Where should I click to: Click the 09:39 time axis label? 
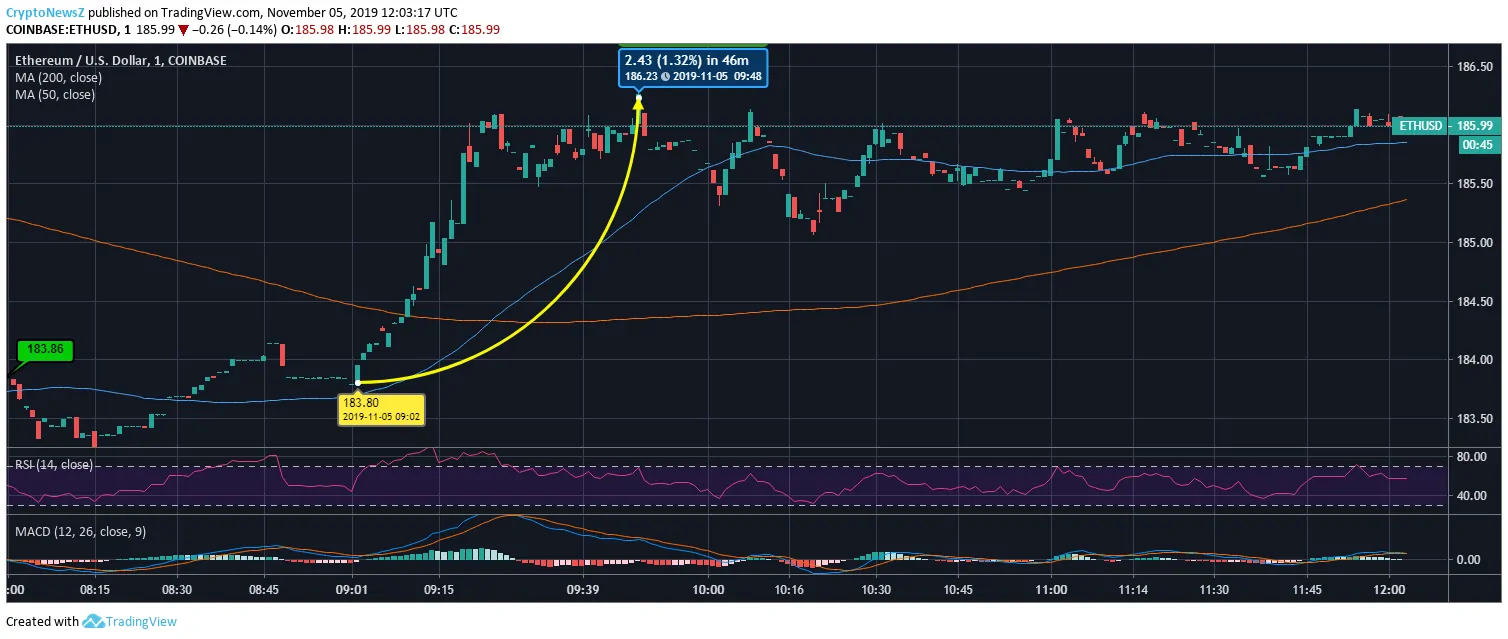click(581, 591)
